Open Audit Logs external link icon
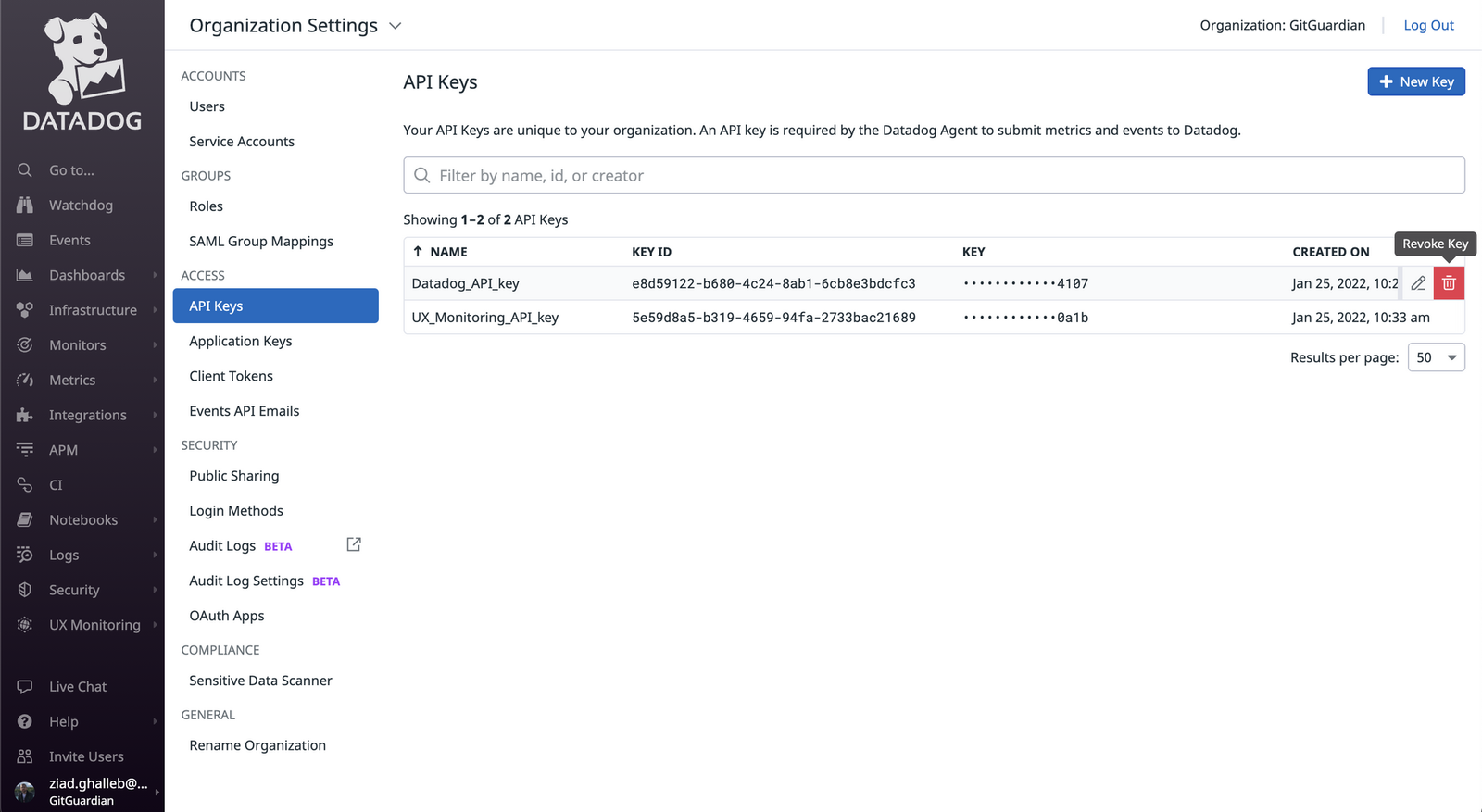The width and height of the screenshot is (1482, 812). point(354,544)
